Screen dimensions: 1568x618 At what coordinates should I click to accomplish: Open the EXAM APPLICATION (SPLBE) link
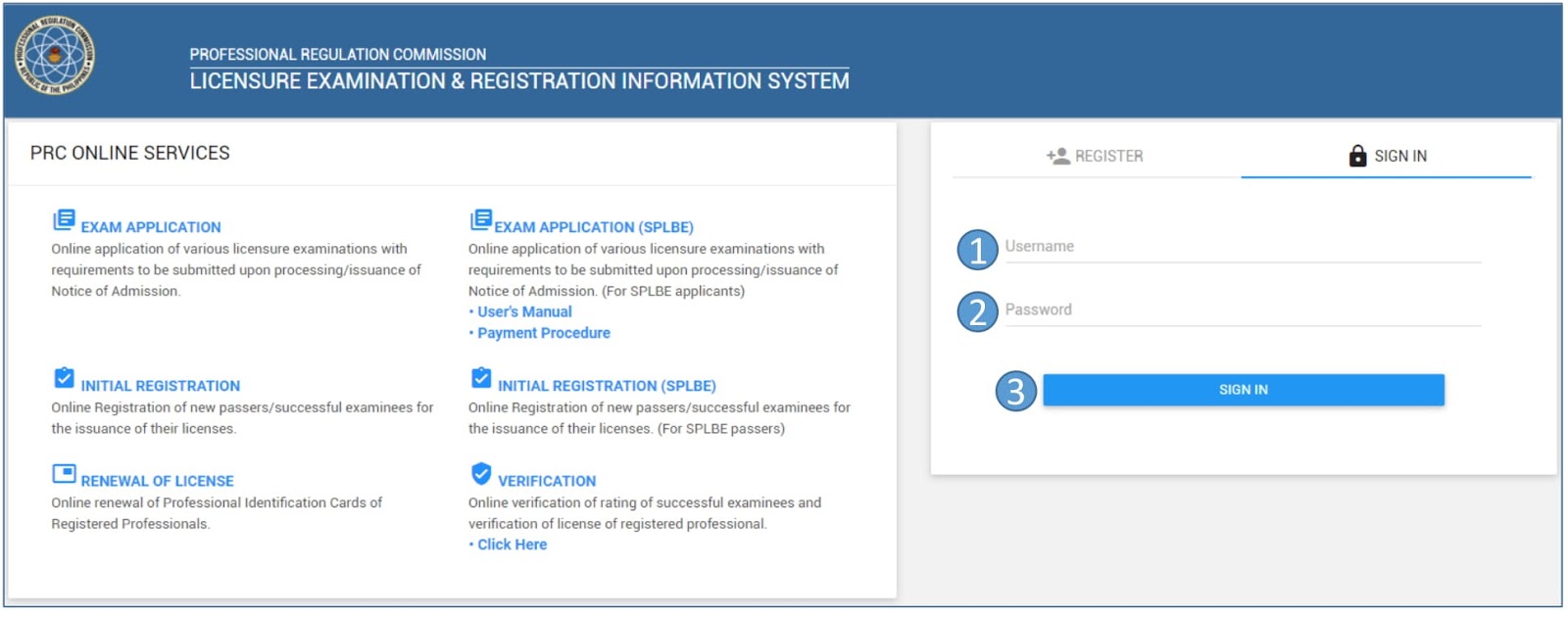pos(594,227)
